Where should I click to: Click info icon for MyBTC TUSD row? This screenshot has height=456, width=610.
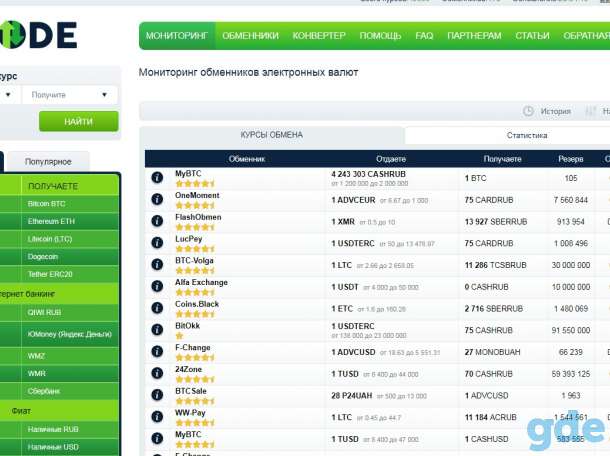click(157, 438)
